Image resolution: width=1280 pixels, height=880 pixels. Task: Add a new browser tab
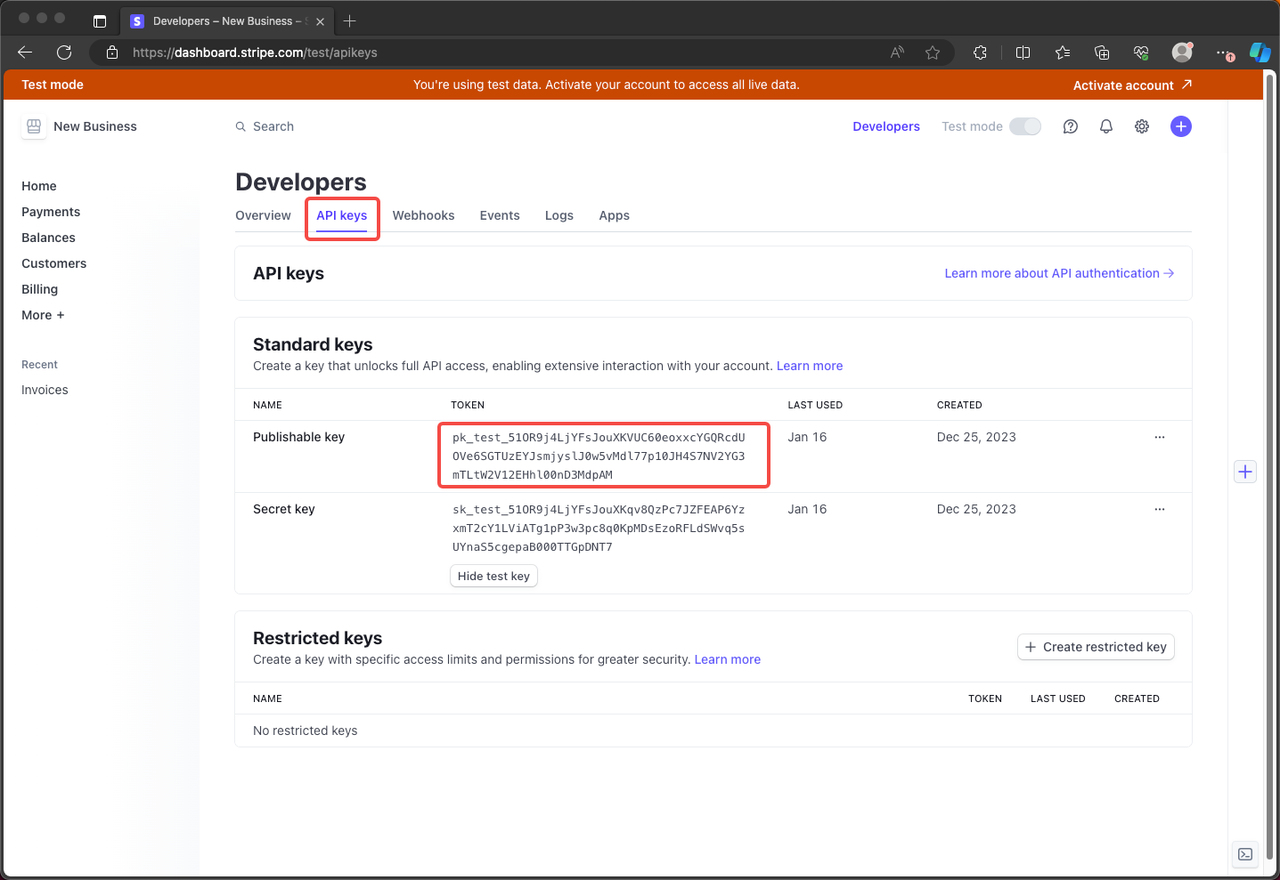tap(349, 21)
